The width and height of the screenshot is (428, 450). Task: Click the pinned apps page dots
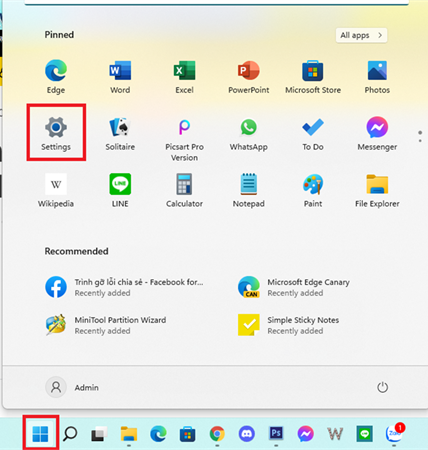tap(420, 137)
